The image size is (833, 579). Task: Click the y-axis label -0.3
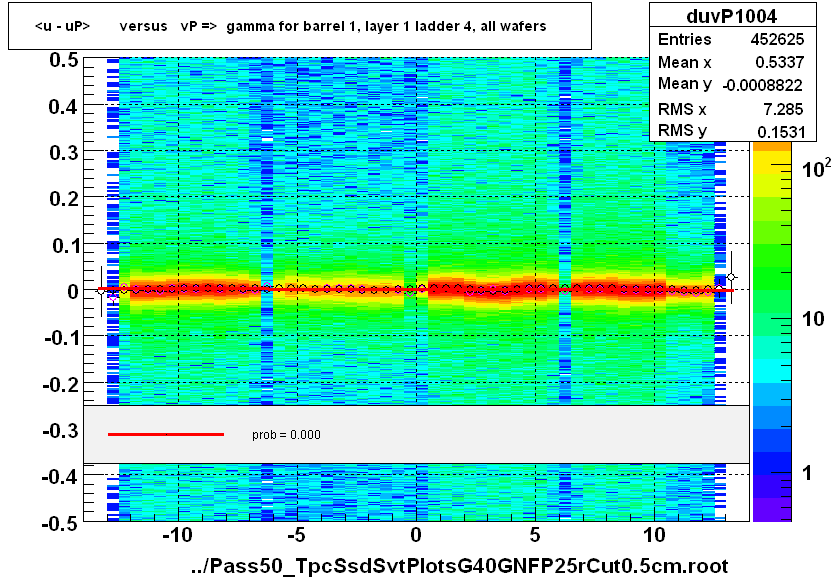pyautogui.click(x=61, y=431)
